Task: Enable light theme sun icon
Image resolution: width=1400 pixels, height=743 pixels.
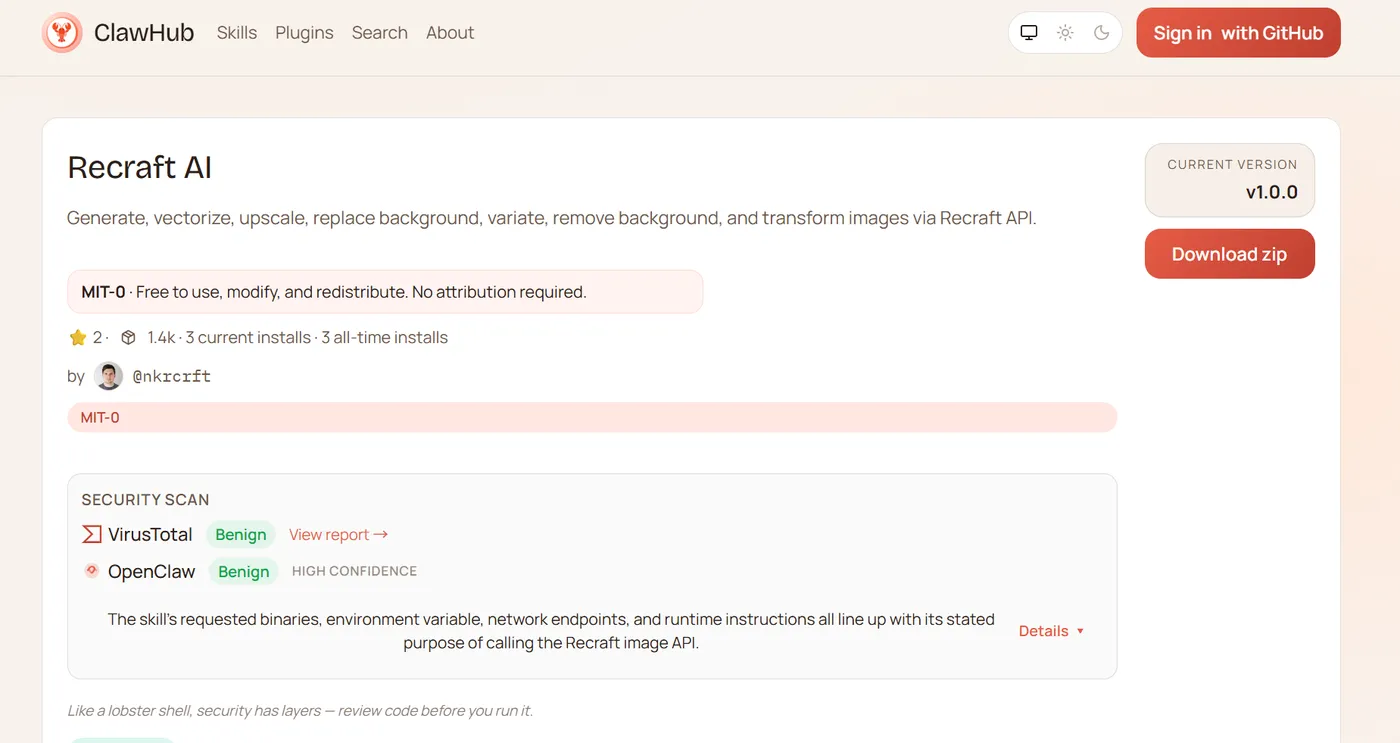Action: click(1065, 33)
